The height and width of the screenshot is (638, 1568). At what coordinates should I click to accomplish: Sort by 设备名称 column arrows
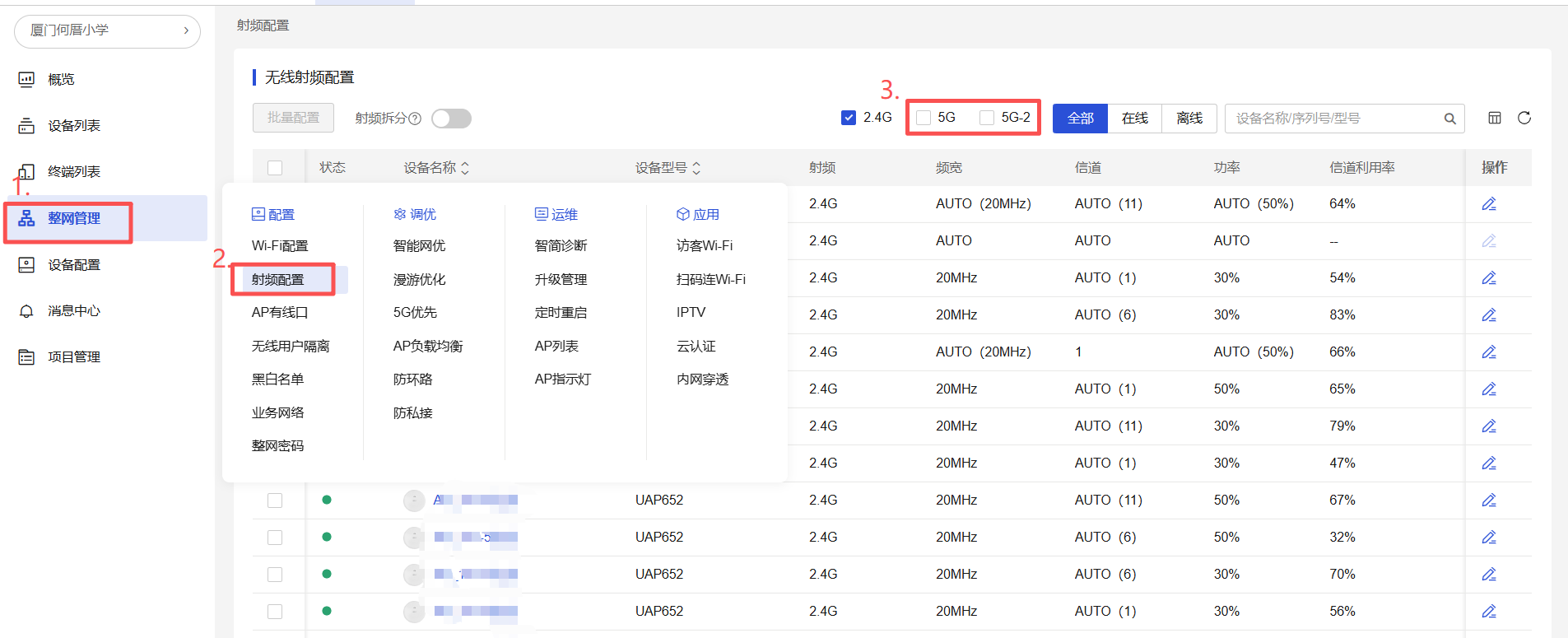tap(465, 168)
